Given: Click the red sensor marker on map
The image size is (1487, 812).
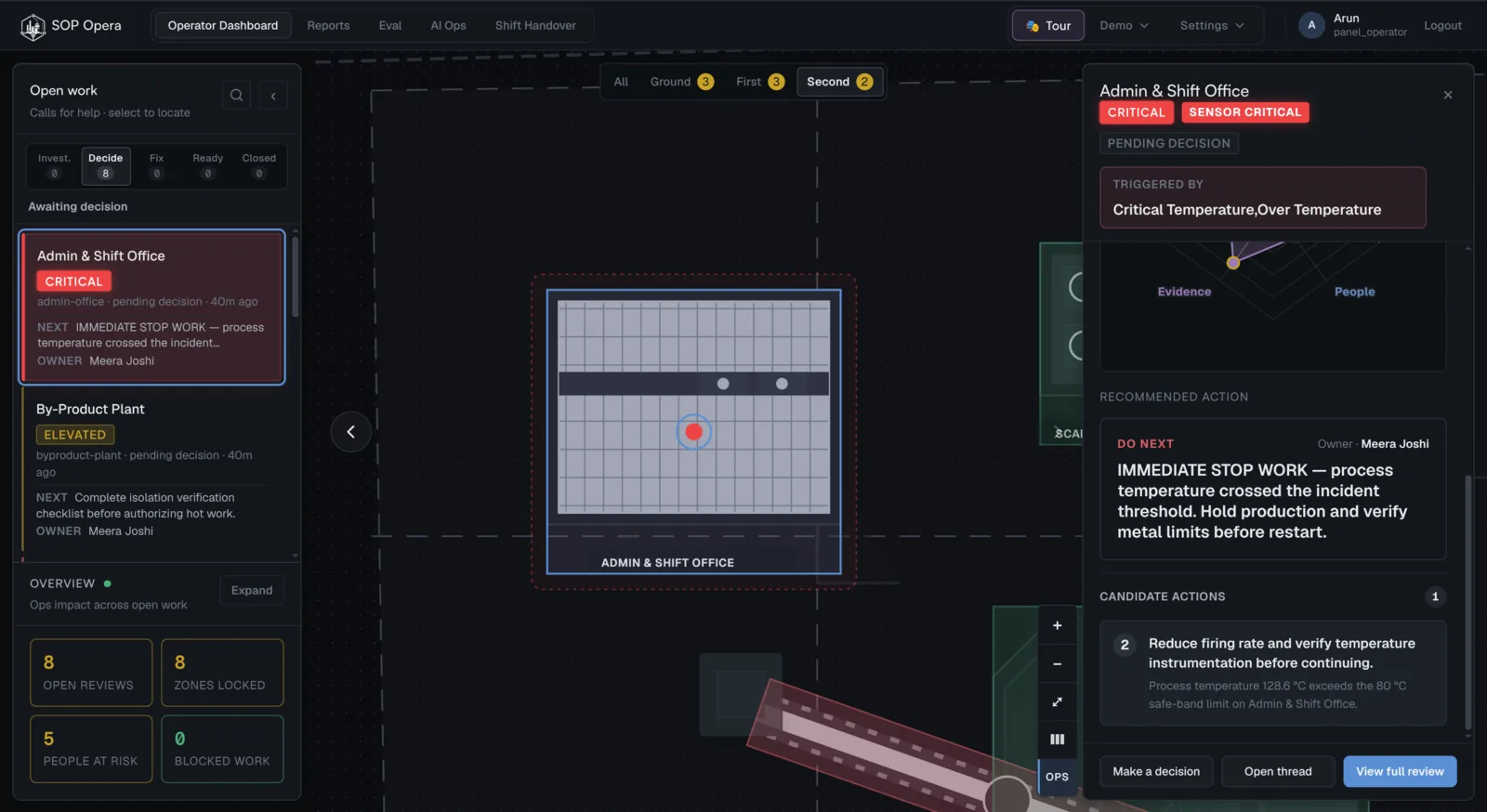Looking at the screenshot, I should point(693,432).
